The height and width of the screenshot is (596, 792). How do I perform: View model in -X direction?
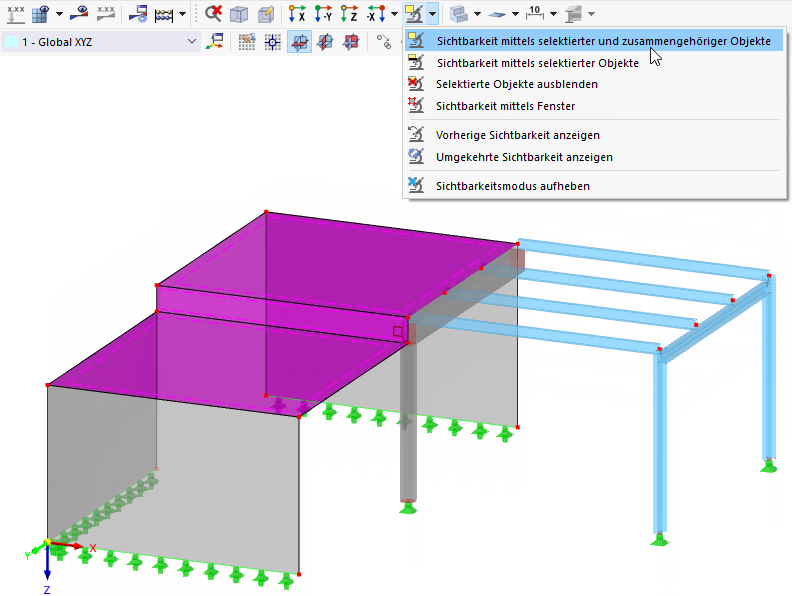click(376, 14)
